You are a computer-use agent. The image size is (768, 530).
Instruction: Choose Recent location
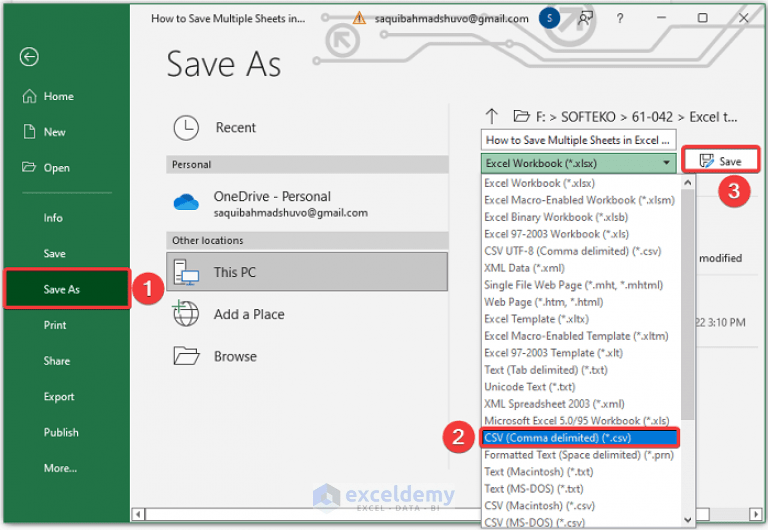307,128
